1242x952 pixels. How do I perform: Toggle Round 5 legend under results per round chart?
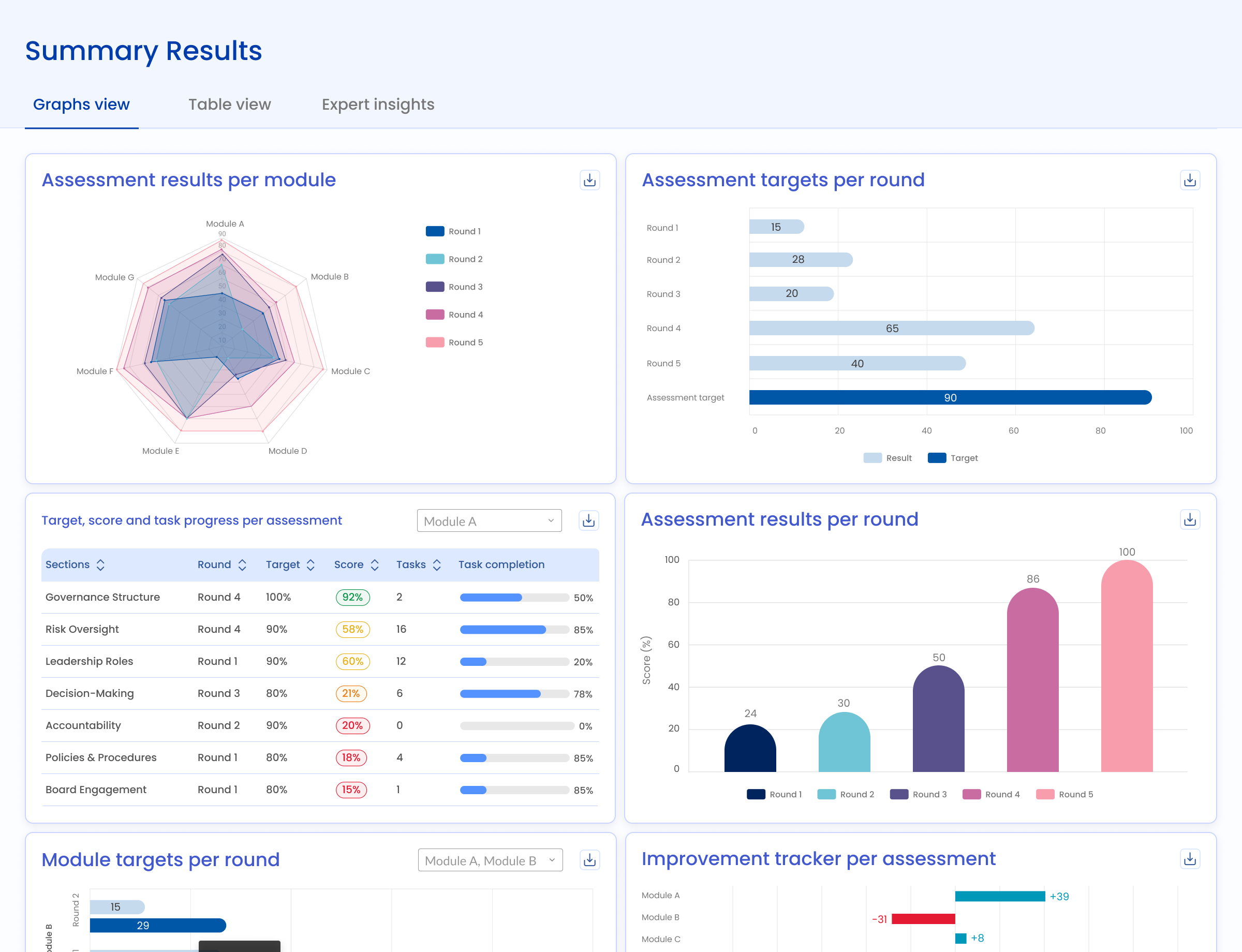(1064, 795)
